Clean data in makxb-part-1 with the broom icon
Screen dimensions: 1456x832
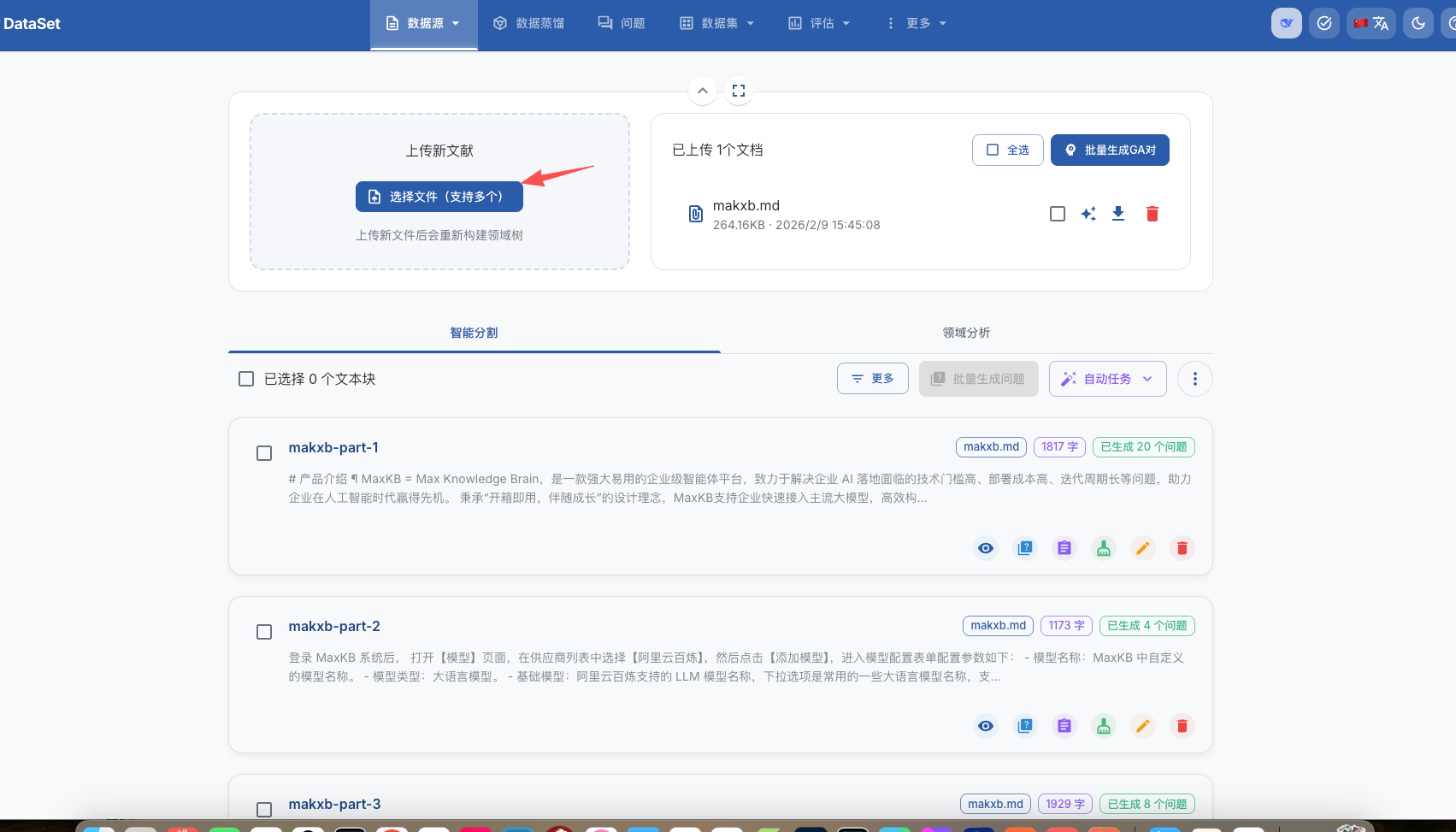(1104, 548)
